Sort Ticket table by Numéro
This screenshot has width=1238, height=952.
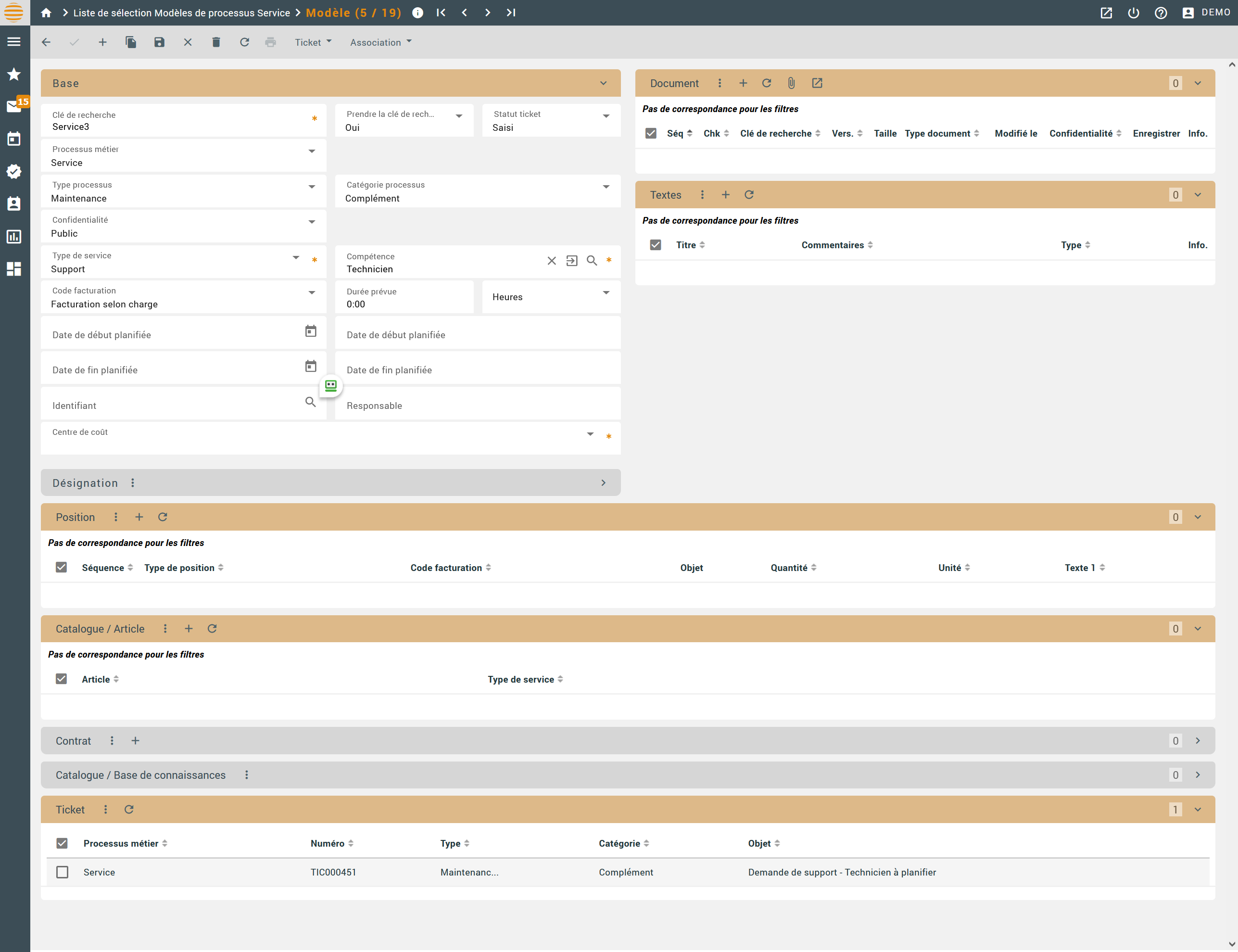(x=332, y=843)
